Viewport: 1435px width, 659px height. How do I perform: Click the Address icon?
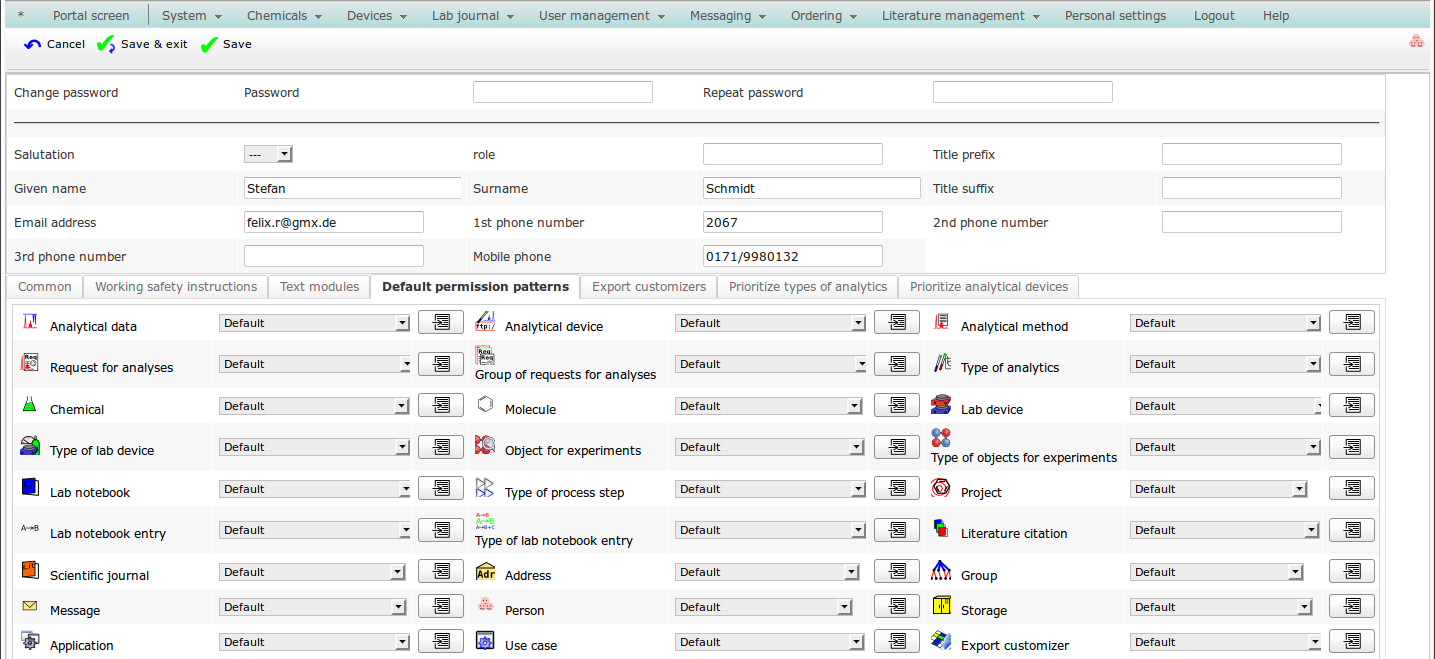pos(485,571)
